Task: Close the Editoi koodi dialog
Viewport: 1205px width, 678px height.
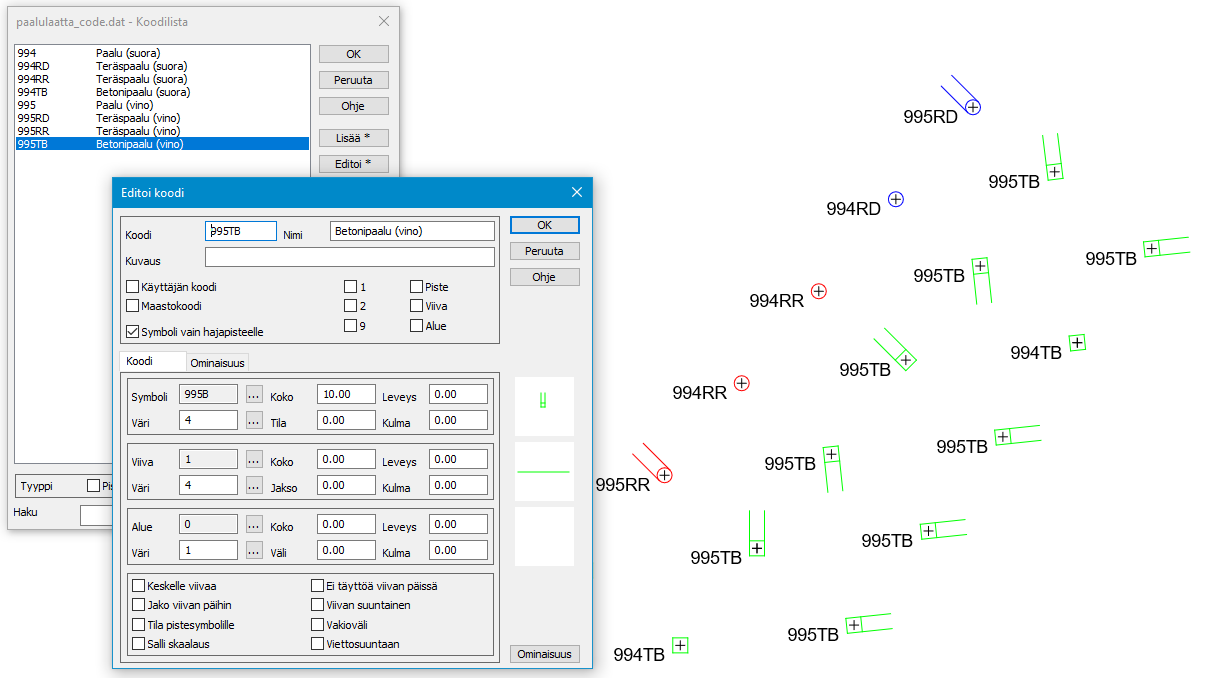Action: [x=576, y=192]
